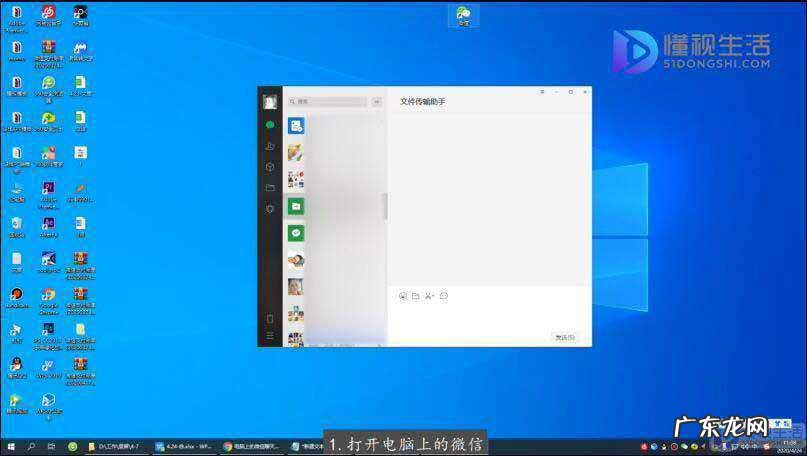Image resolution: width=807 pixels, height=456 pixels.
Task: Open the emoji picker in chat toolbar
Action: click(403, 296)
